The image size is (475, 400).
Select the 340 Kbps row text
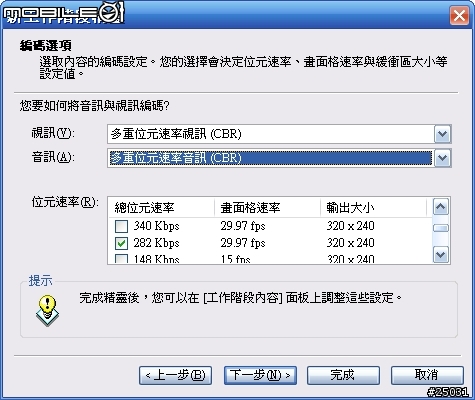[156, 226]
